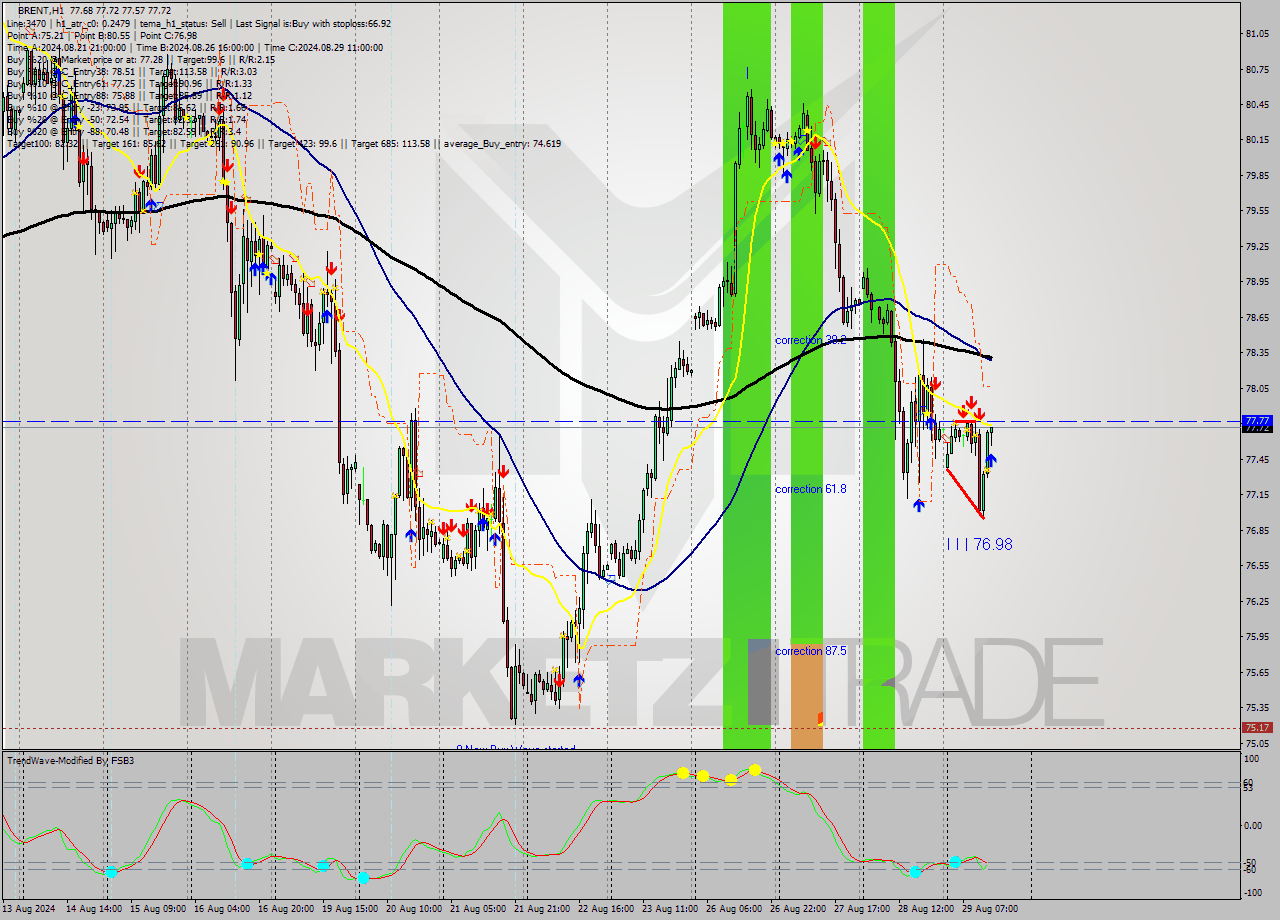Click the '27 Aug 17:00' time axis label
Image resolution: width=1280 pixels, height=920 pixels.
coord(862,909)
